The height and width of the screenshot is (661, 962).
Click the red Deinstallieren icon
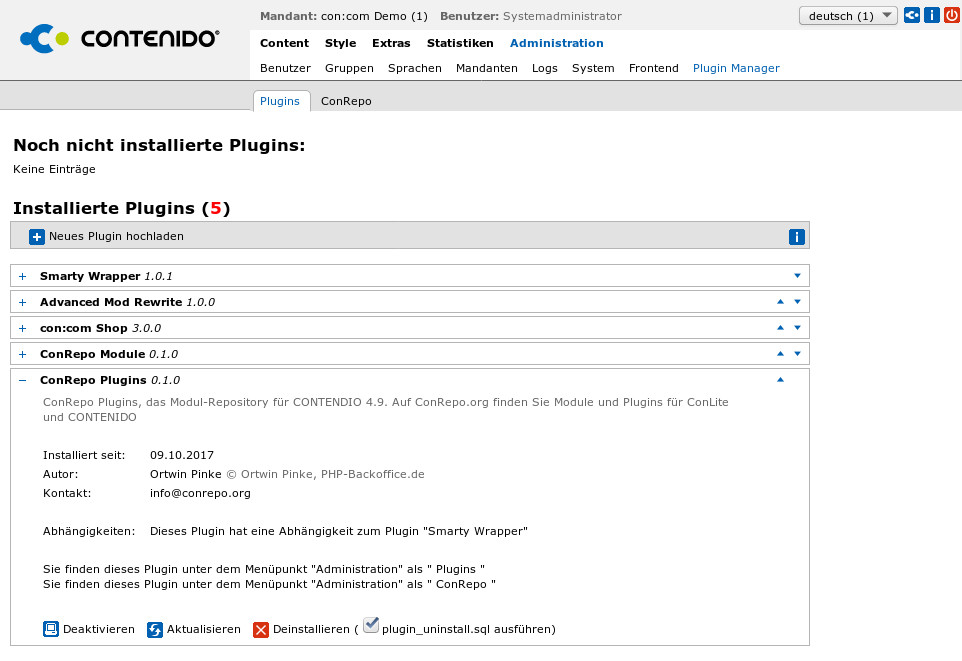[x=261, y=629]
